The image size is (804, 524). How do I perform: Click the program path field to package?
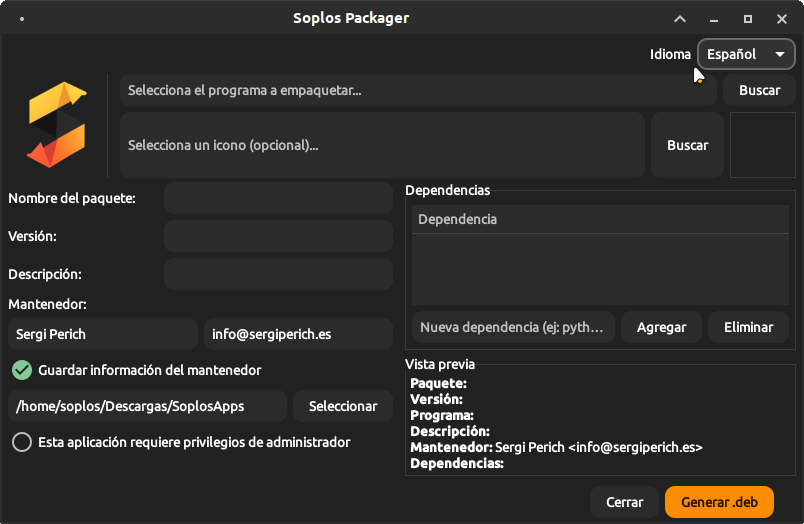pos(418,90)
